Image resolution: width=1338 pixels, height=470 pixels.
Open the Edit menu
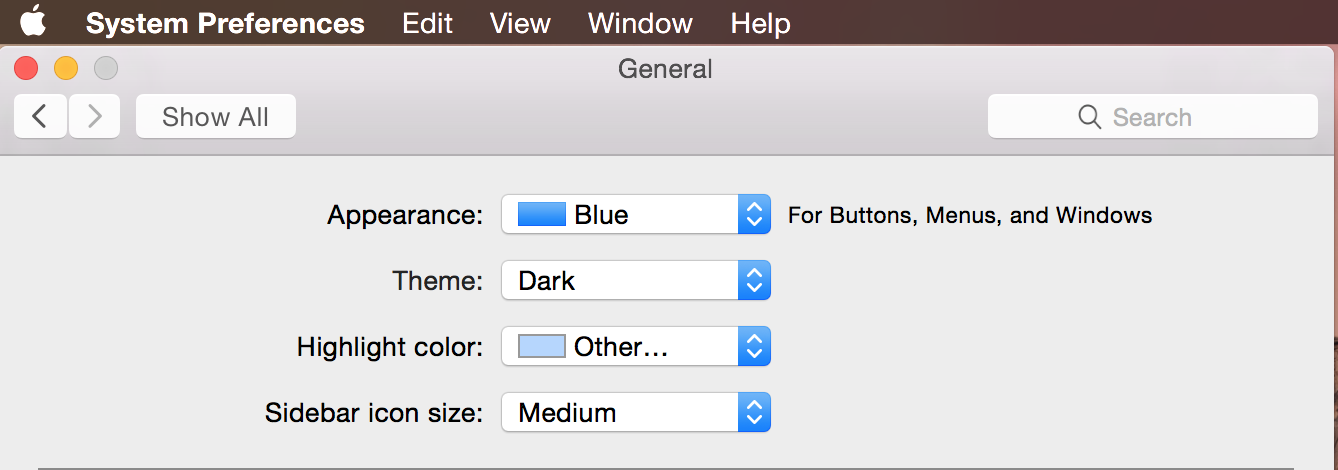click(427, 23)
